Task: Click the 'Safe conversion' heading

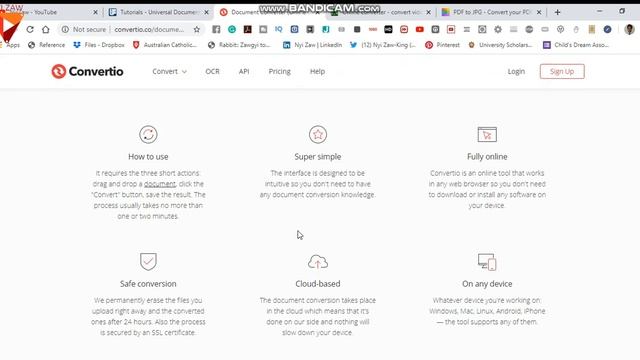Action: pyautogui.click(x=148, y=284)
